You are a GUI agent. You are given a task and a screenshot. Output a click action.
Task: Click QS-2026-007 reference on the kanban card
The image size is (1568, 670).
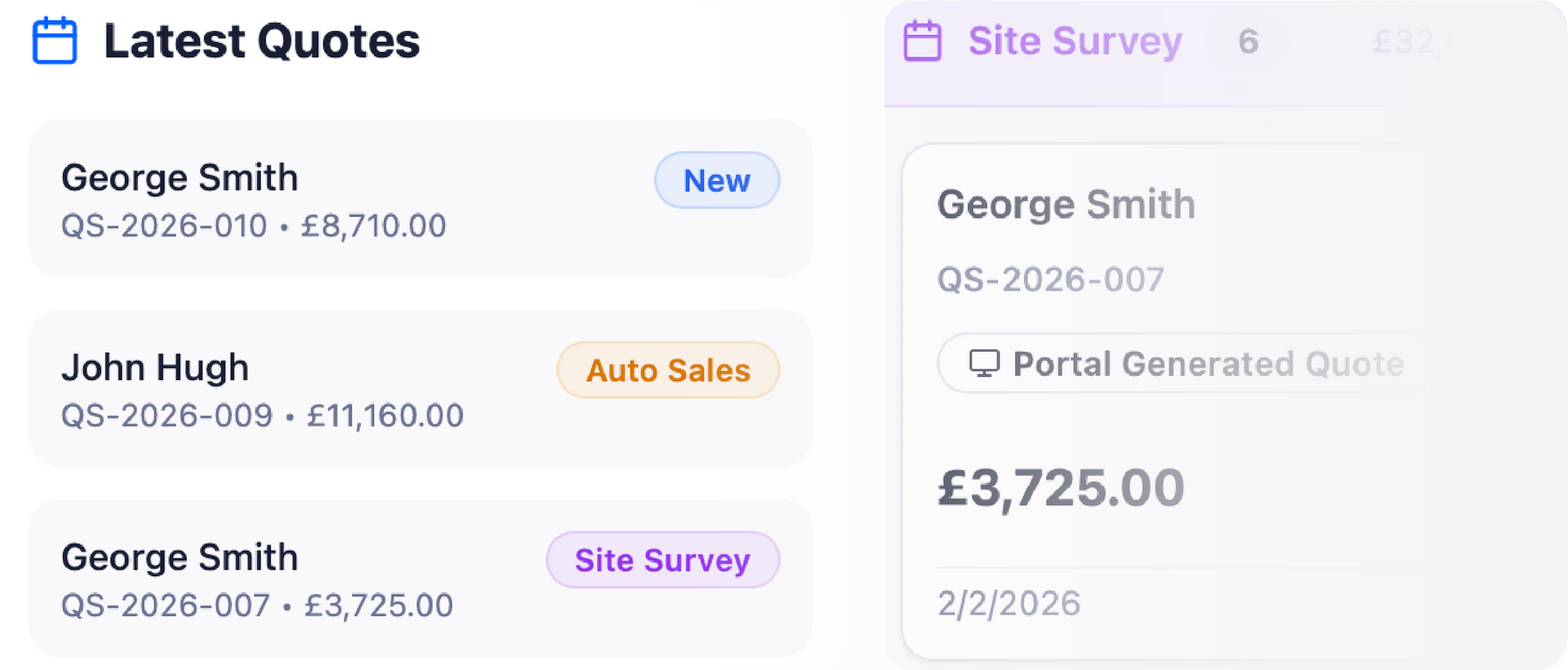[x=1050, y=280]
